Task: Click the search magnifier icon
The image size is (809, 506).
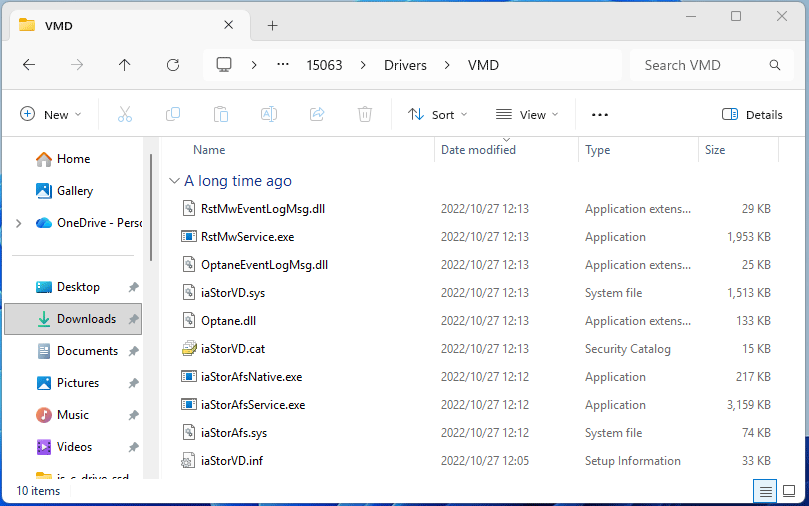Action: [774, 65]
